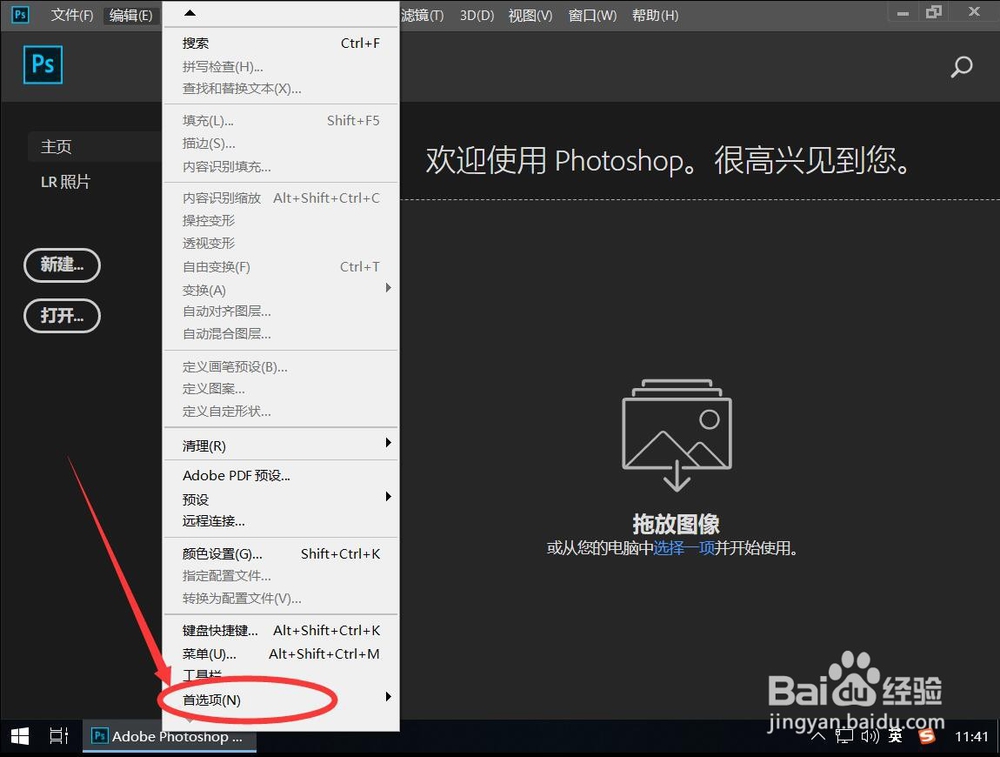Image resolution: width=1000 pixels, height=757 pixels.
Task: Restore down the Photoshop window
Action: [934, 12]
